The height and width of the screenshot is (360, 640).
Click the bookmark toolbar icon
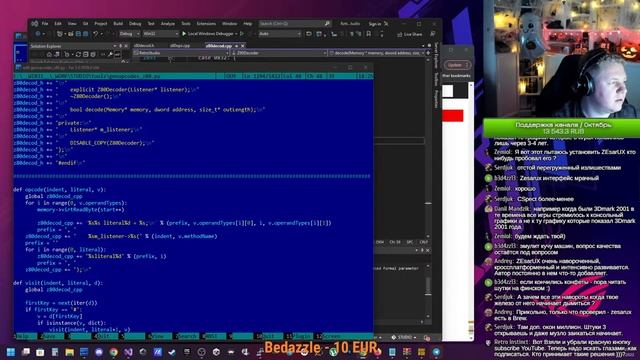tap(369, 34)
